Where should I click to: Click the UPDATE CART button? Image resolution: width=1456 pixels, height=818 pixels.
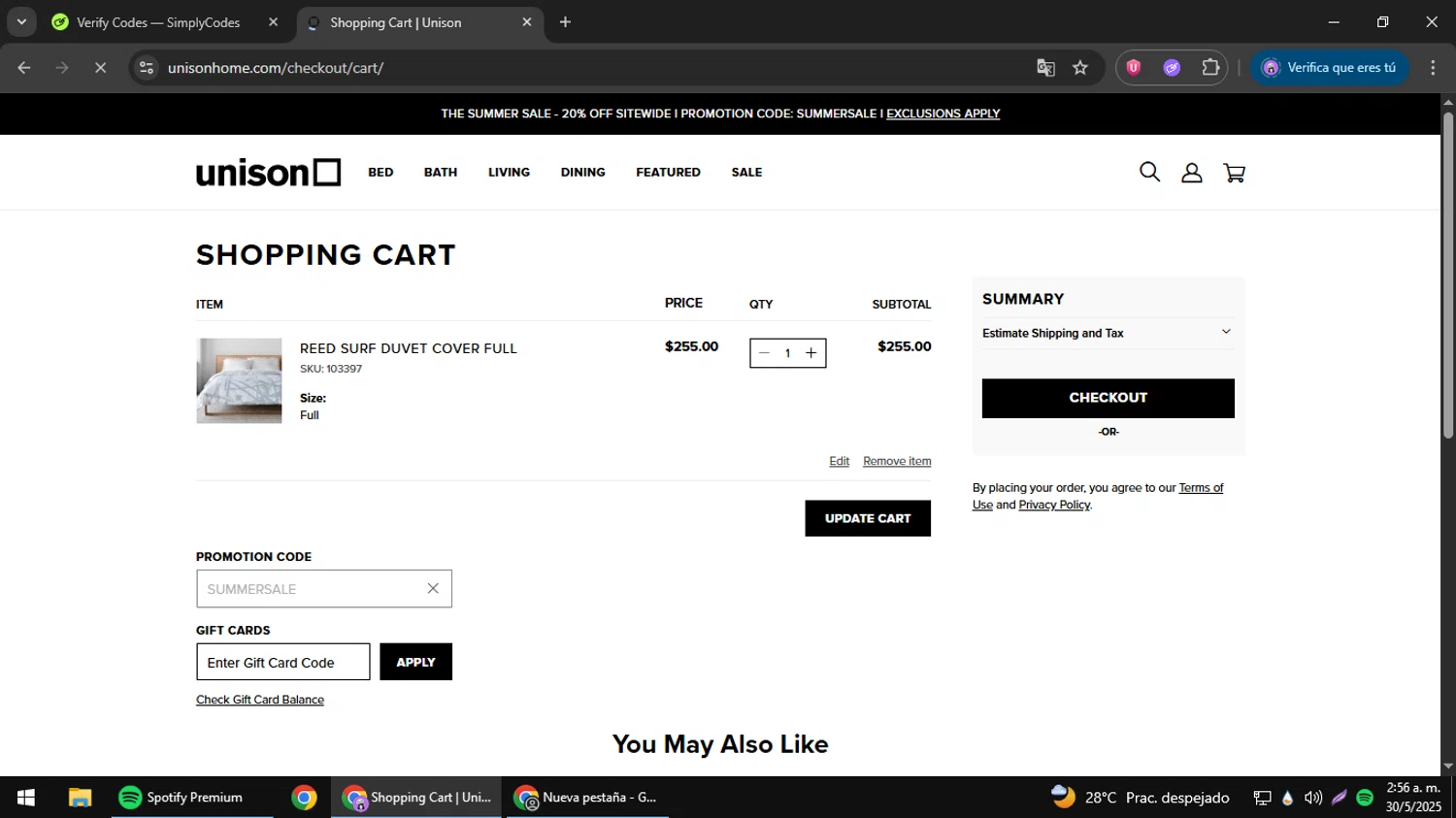[x=868, y=518]
